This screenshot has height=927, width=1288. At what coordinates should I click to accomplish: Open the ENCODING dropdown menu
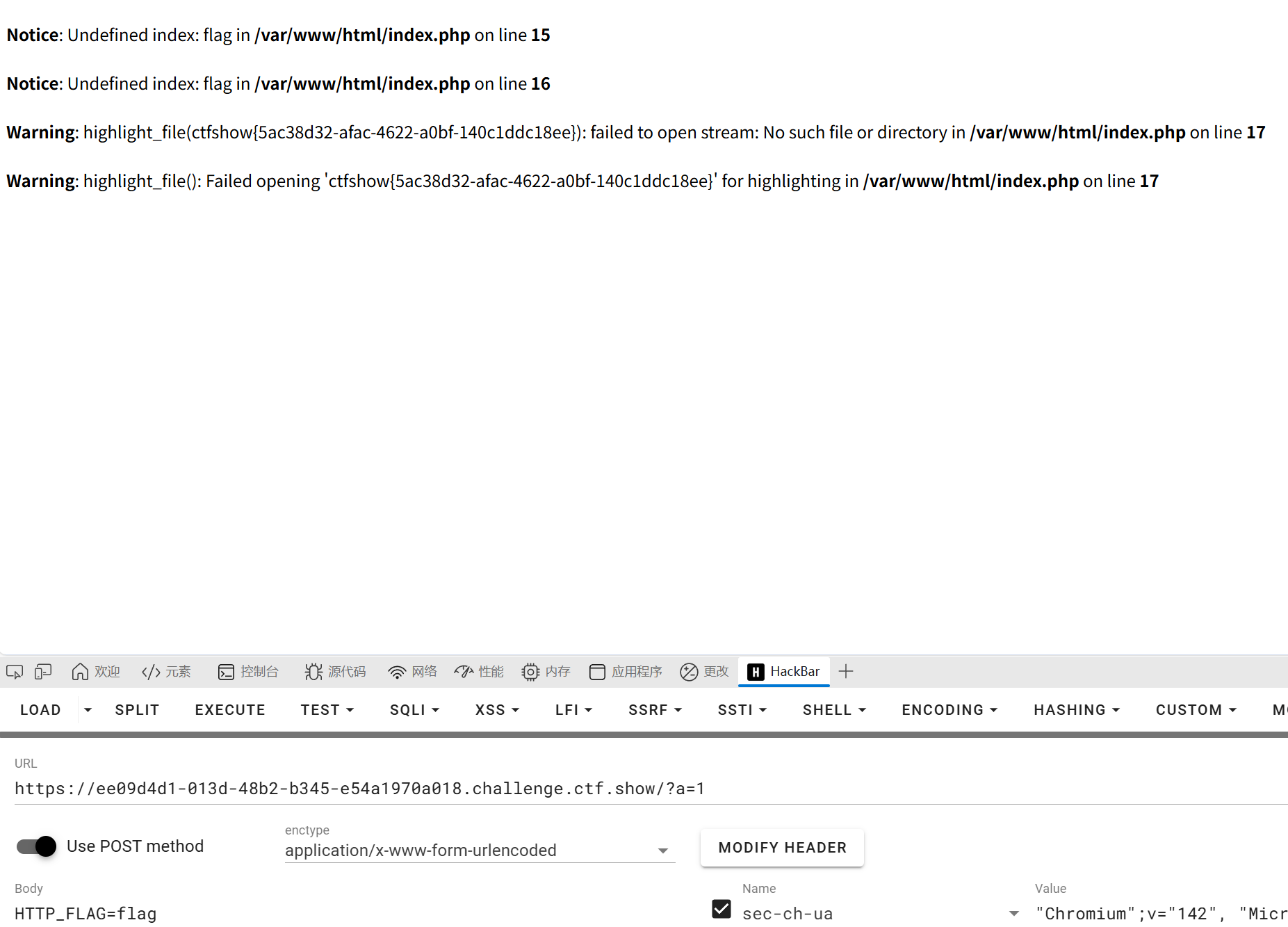950,710
